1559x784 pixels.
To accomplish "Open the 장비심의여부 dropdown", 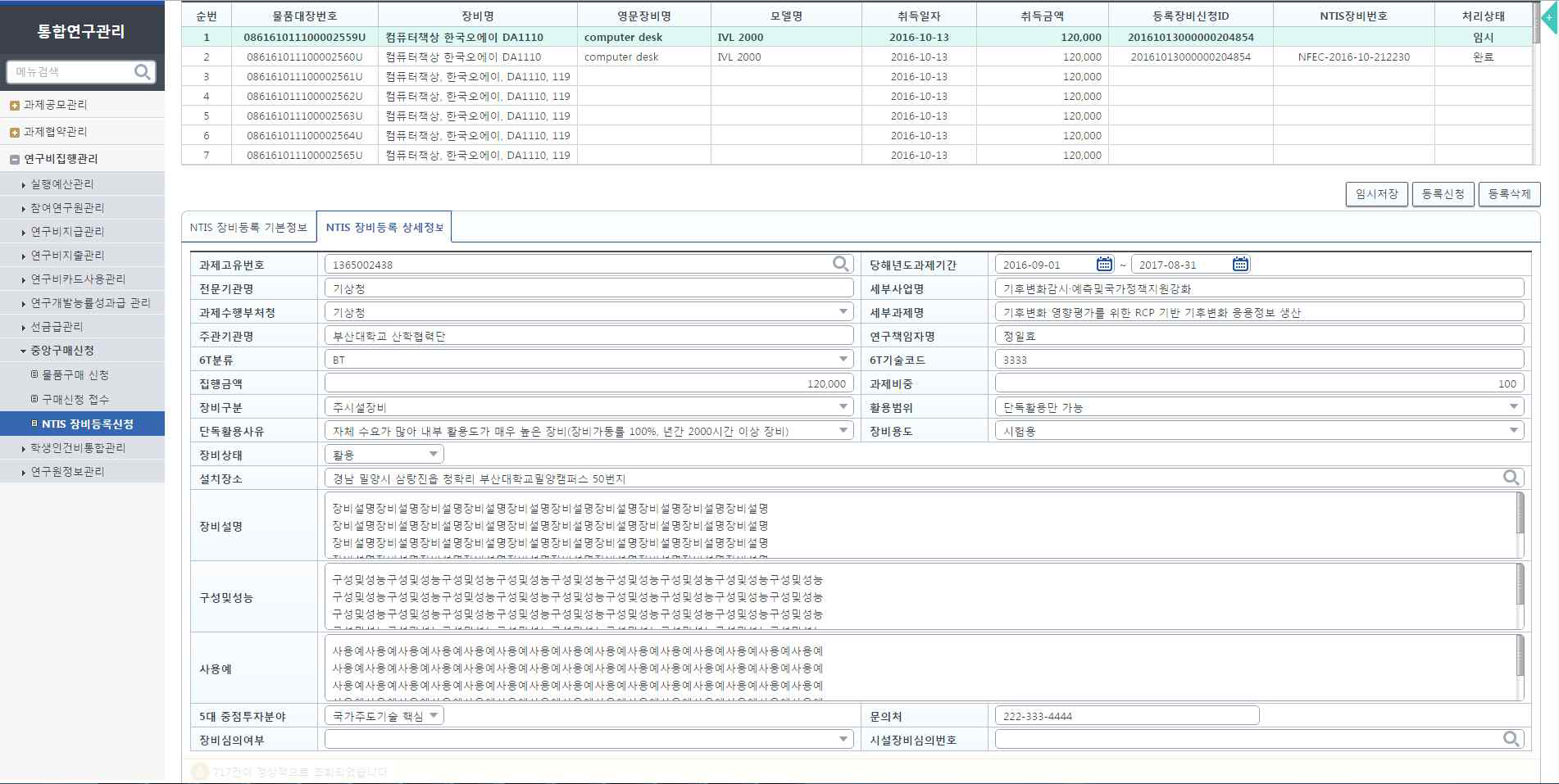I will click(589, 739).
